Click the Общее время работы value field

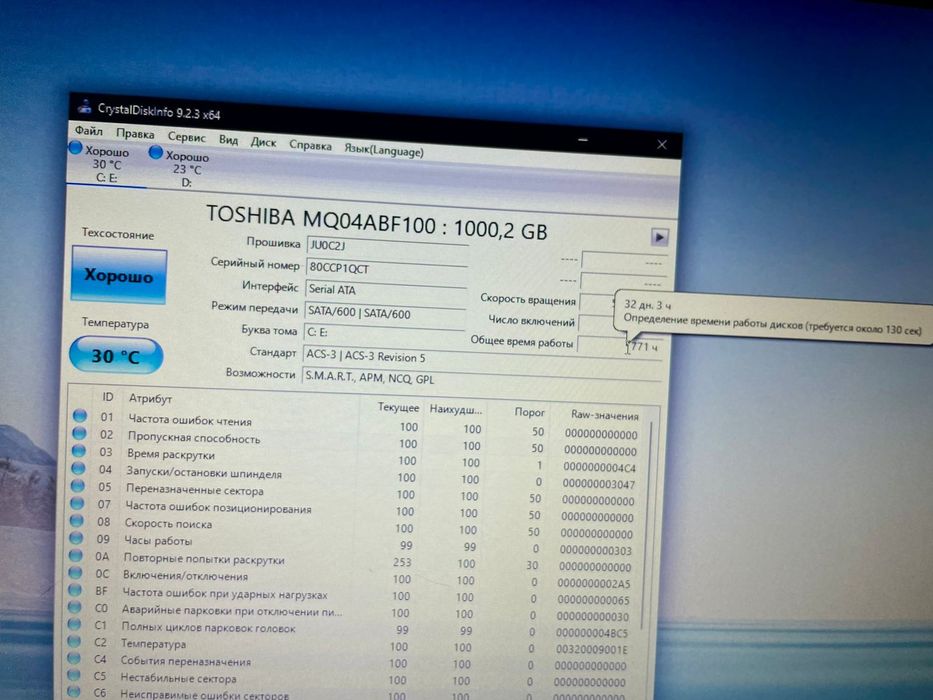(619, 346)
